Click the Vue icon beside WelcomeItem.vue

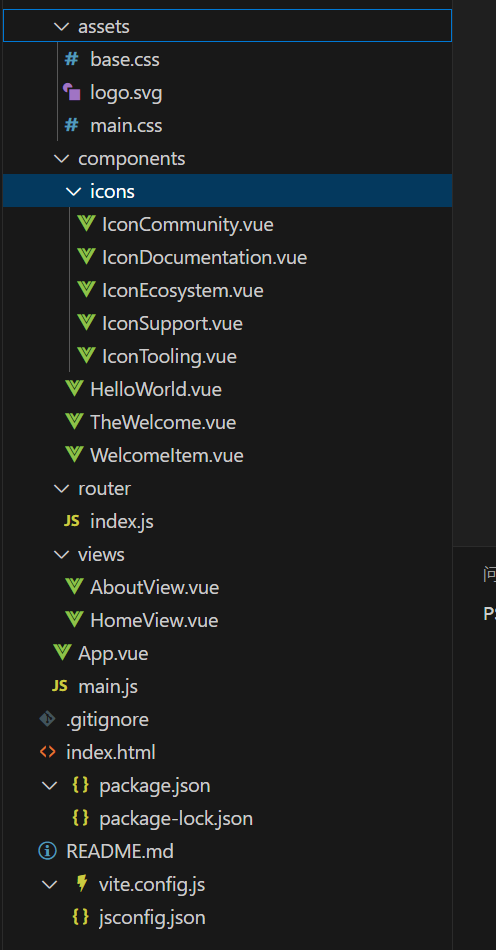[x=74, y=455]
